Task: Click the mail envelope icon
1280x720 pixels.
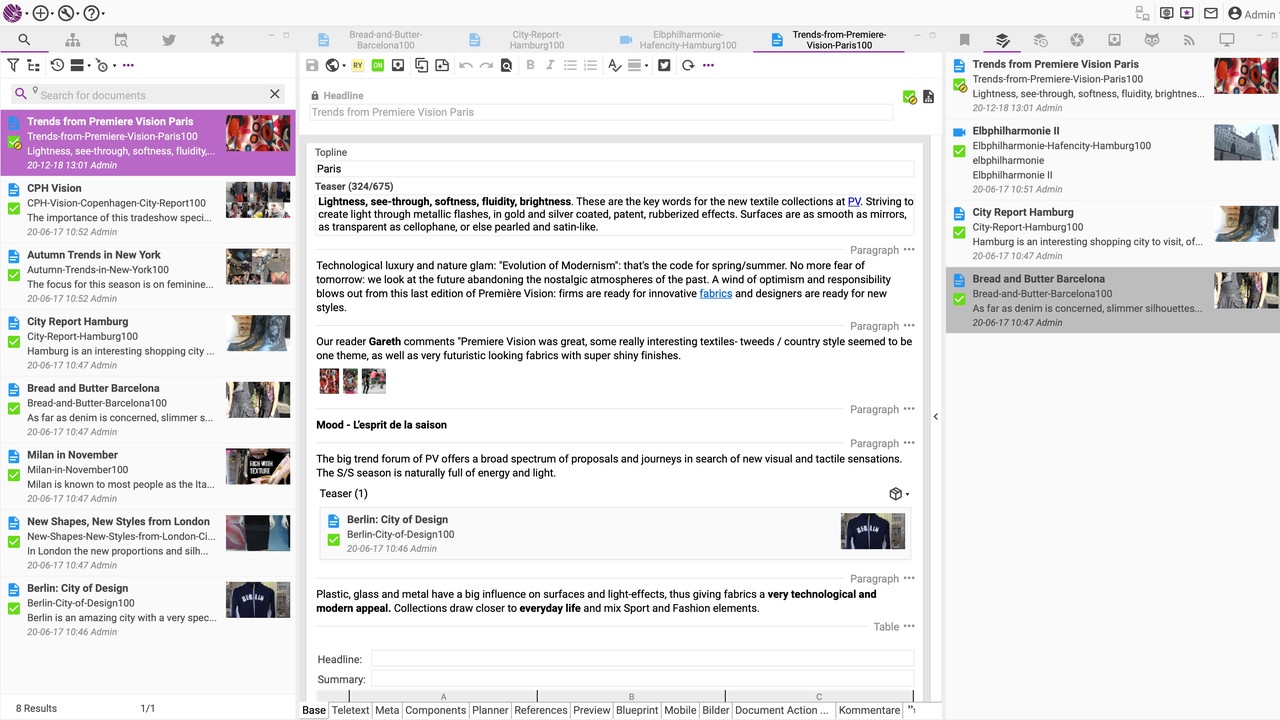Action: click(1210, 14)
